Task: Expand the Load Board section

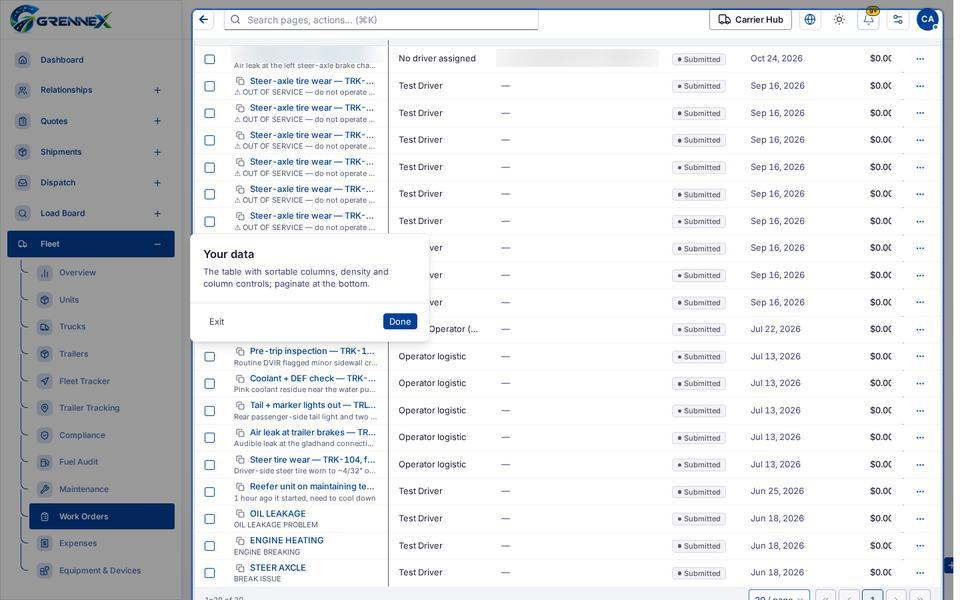Action: pyautogui.click(x=157, y=213)
